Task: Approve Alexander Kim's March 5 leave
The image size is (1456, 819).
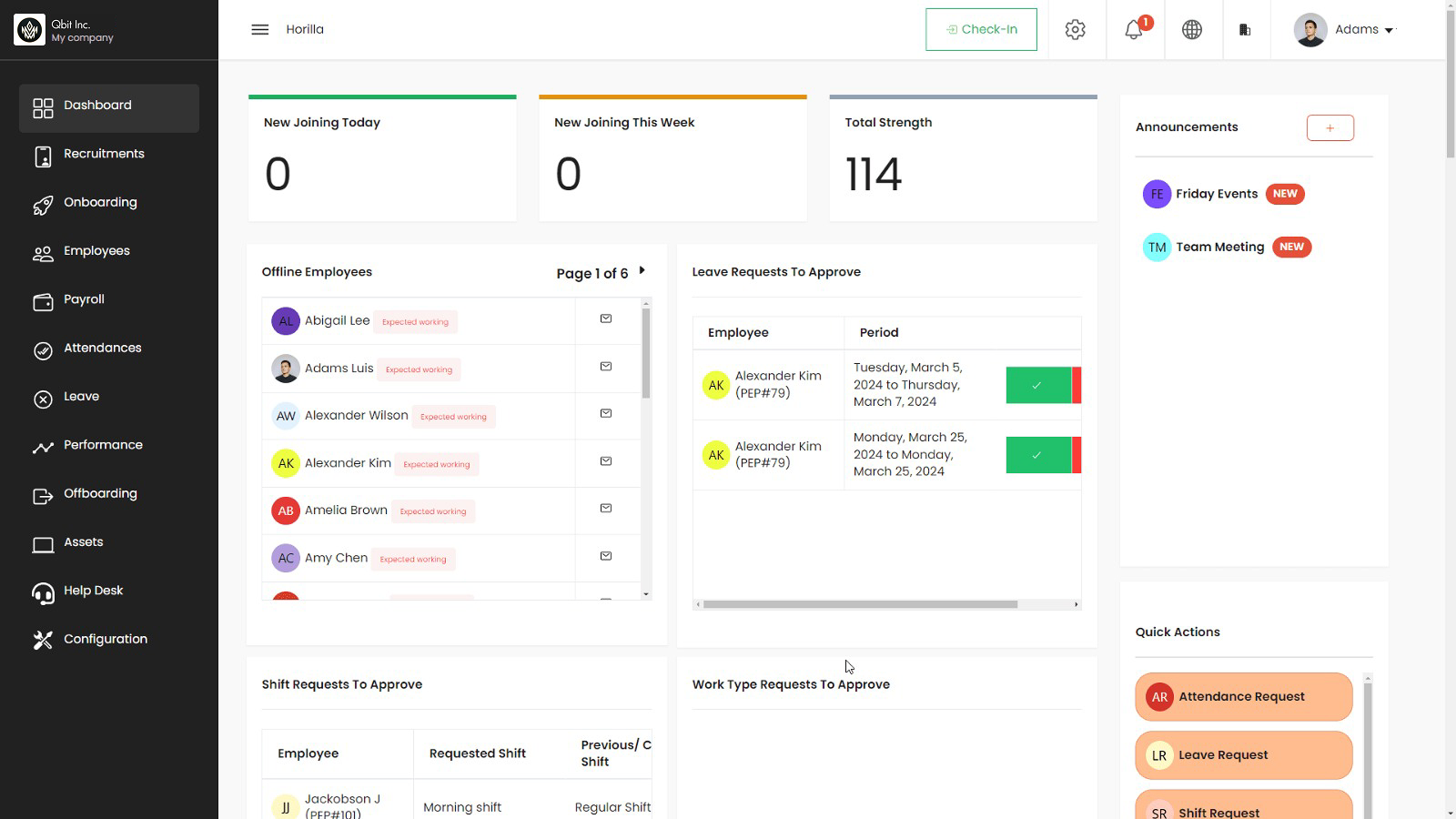Action: click(1037, 385)
